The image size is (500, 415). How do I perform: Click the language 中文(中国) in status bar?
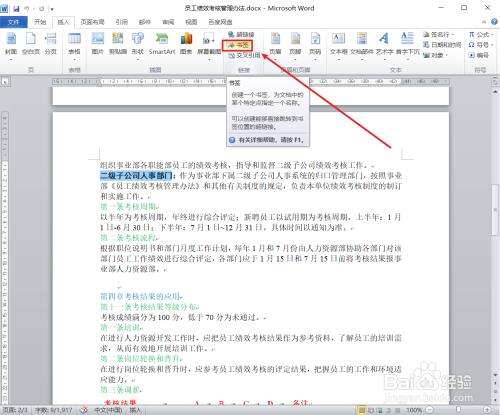point(107,410)
